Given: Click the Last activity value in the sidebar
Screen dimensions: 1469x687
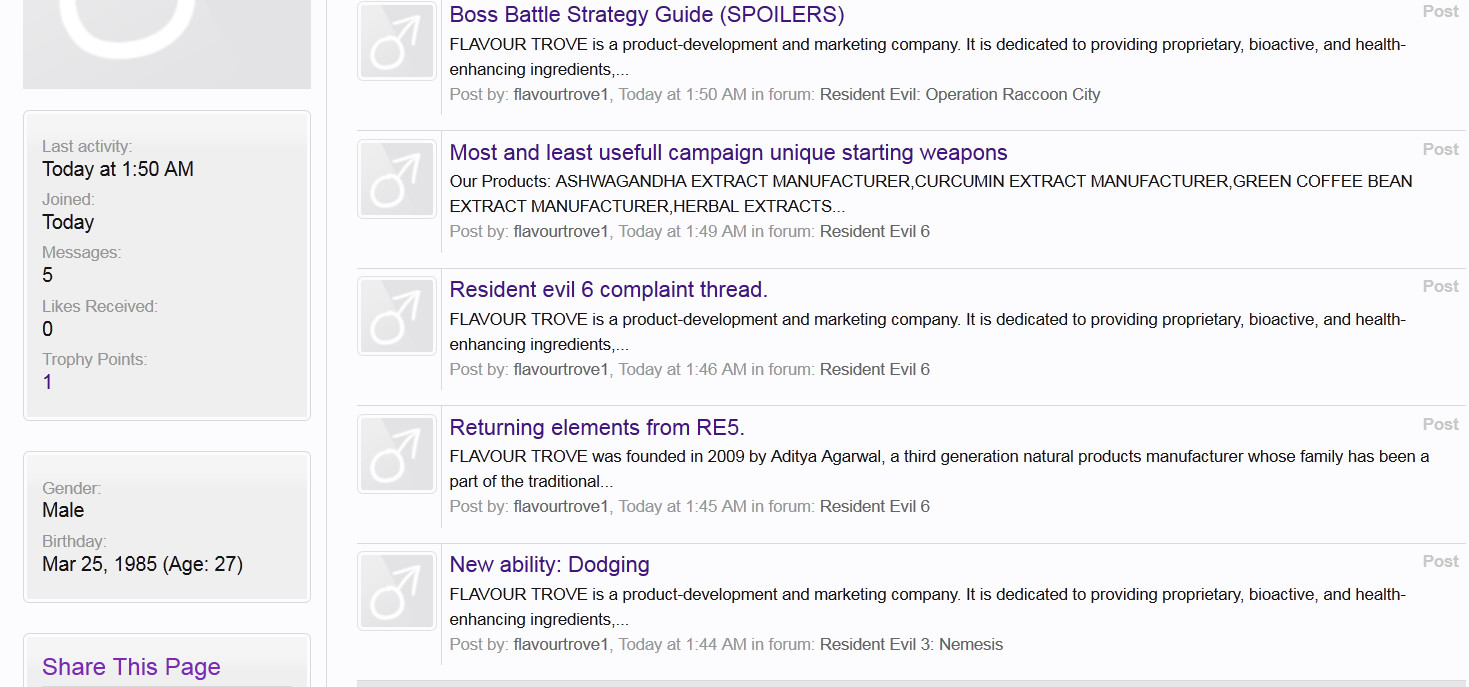Looking at the screenshot, I should pyautogui.click(x=118, y=169).
